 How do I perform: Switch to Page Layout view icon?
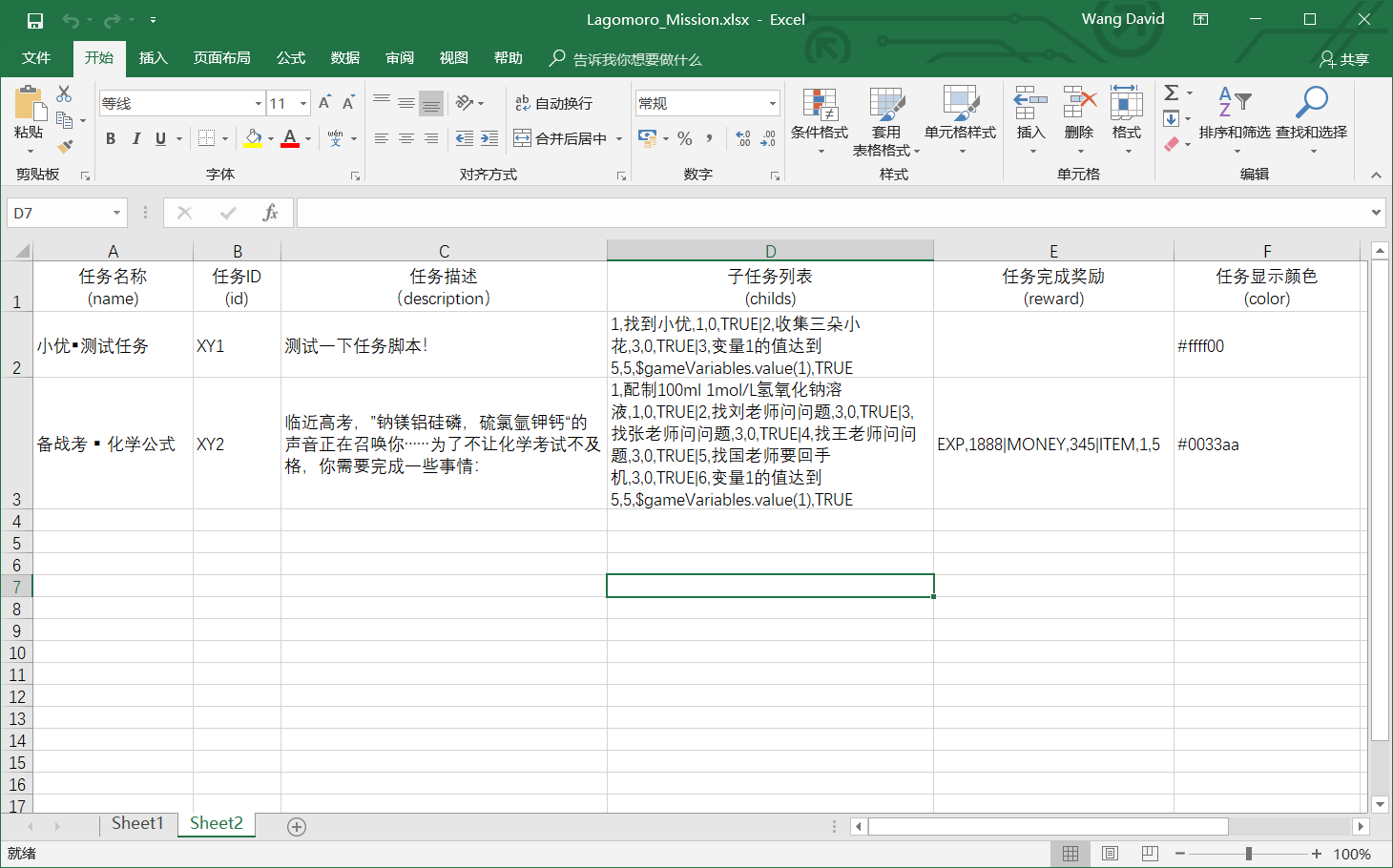click(1110, 854)
